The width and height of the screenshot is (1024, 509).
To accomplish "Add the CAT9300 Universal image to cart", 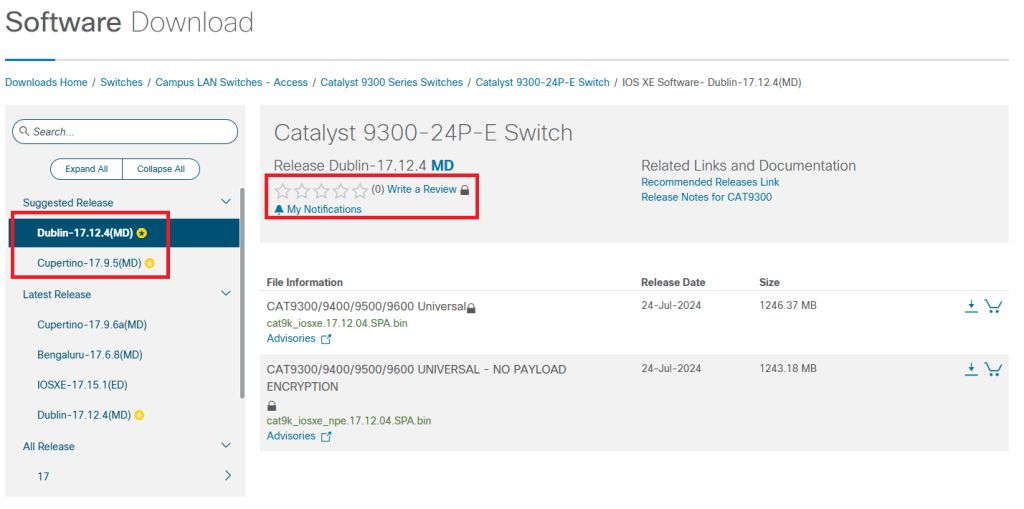I will (x=993, y=307).
